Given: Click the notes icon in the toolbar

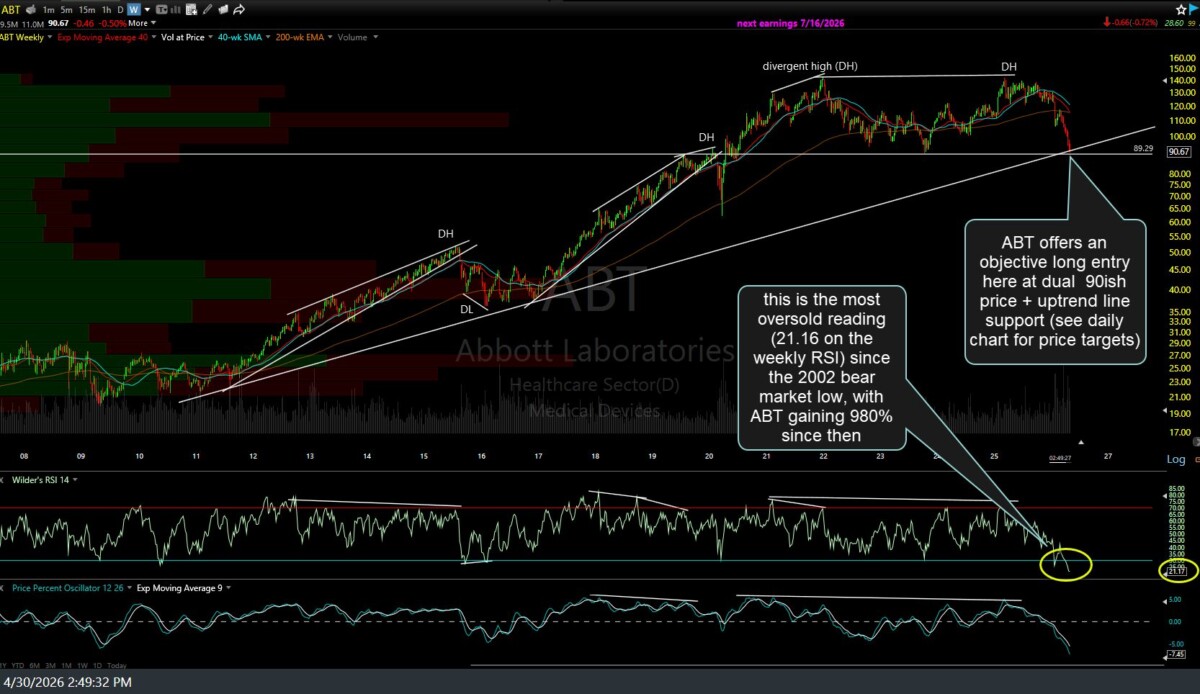Looking at the screenshot, I should [x=223, y=10].
